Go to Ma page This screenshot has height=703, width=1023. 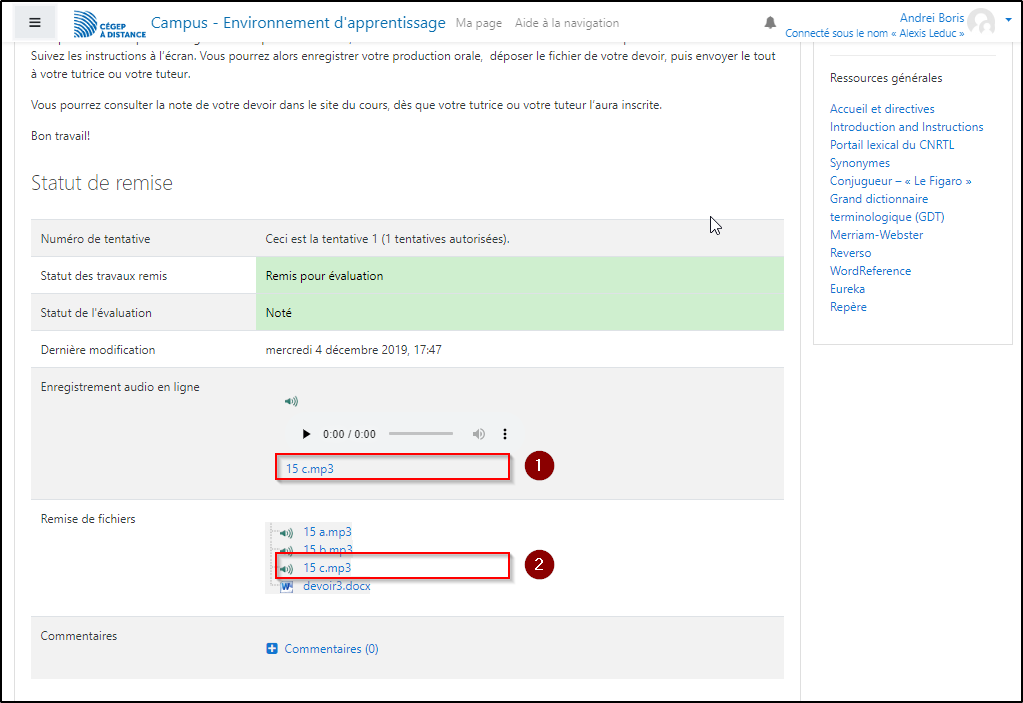pos(479,23)
